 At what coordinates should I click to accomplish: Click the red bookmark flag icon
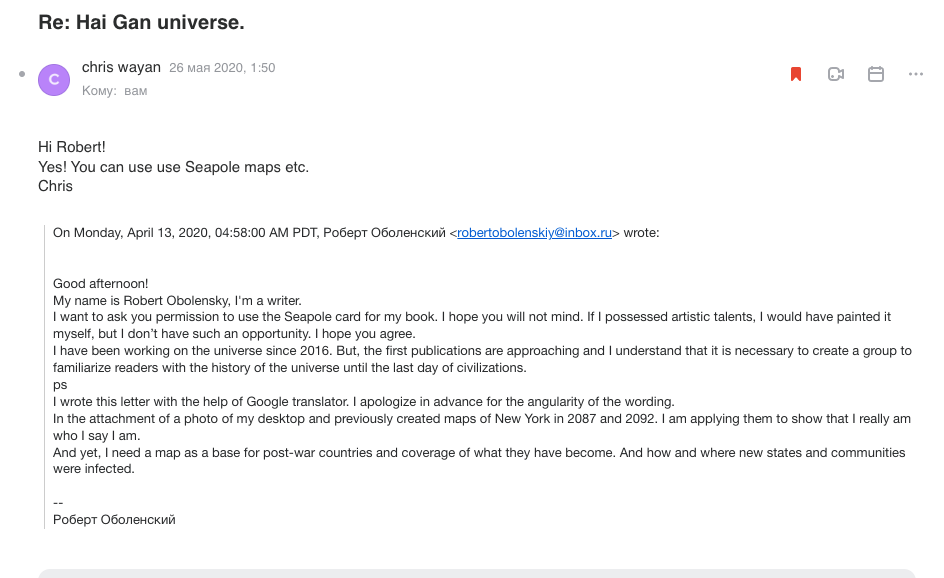(796, 74)
